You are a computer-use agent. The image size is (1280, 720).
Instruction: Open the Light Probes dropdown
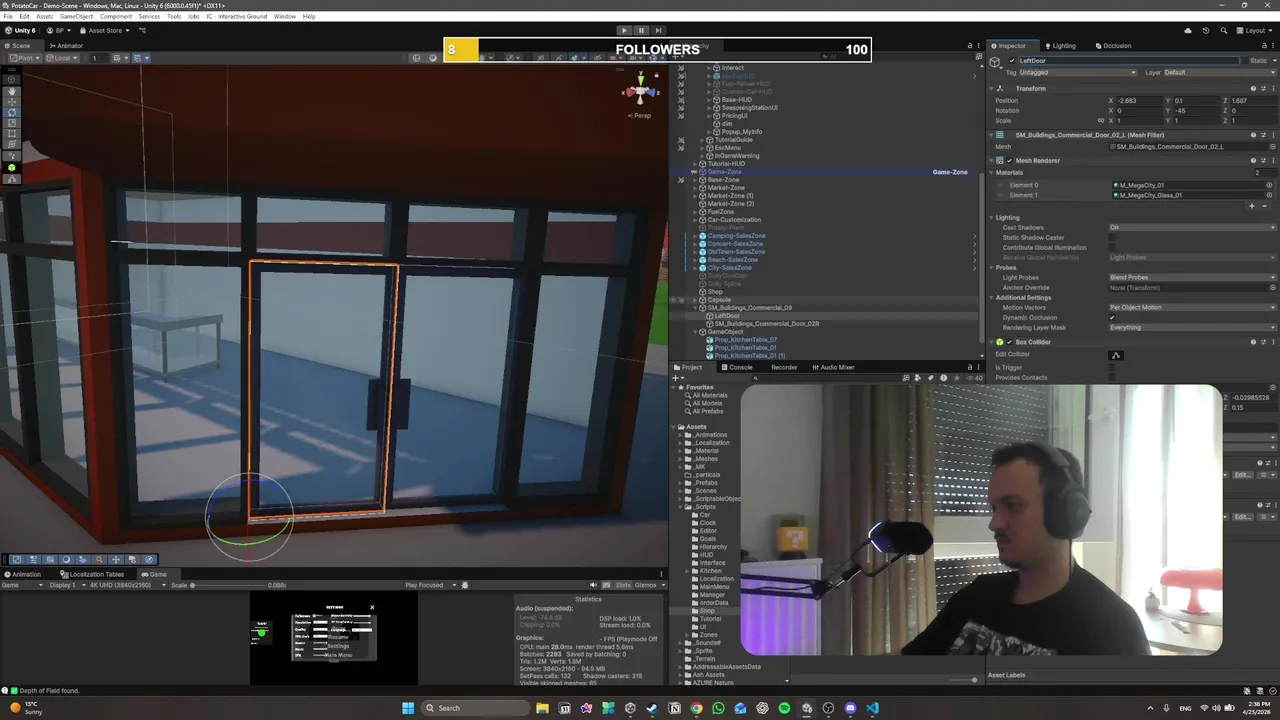point(1192,278)
